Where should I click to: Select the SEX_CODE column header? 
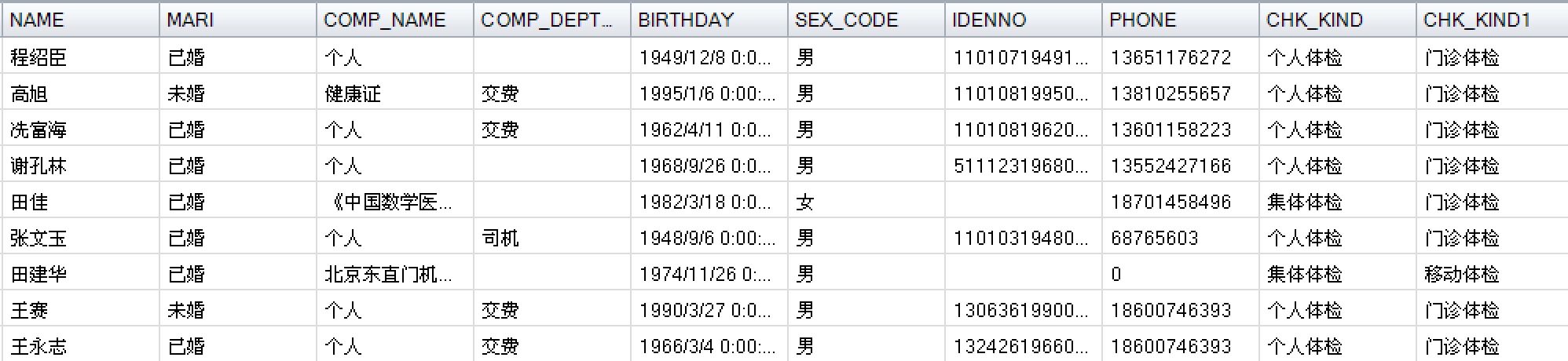pos(866,20)
